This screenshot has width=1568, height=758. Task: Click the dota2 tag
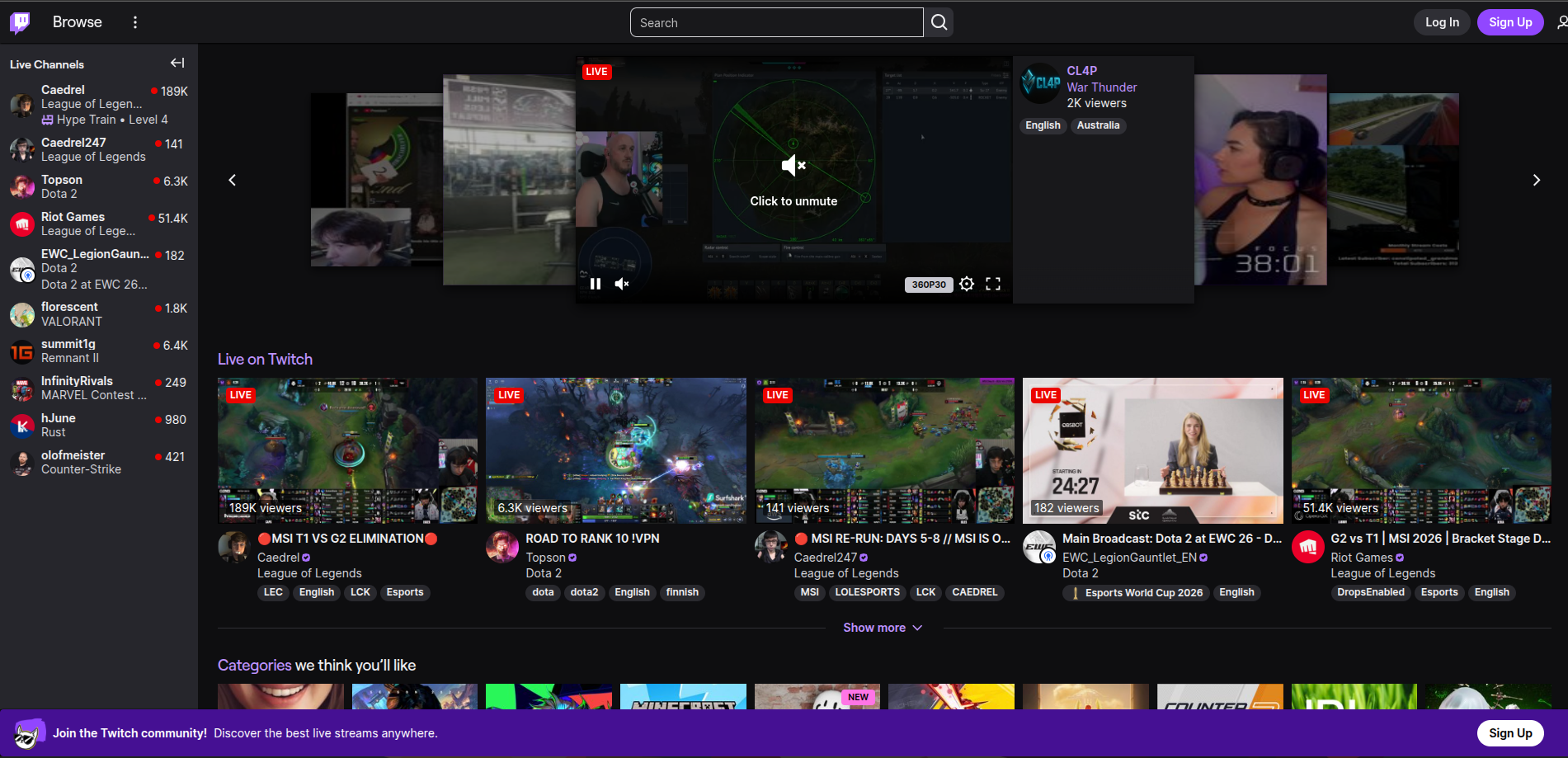click(x=584, y=592)
